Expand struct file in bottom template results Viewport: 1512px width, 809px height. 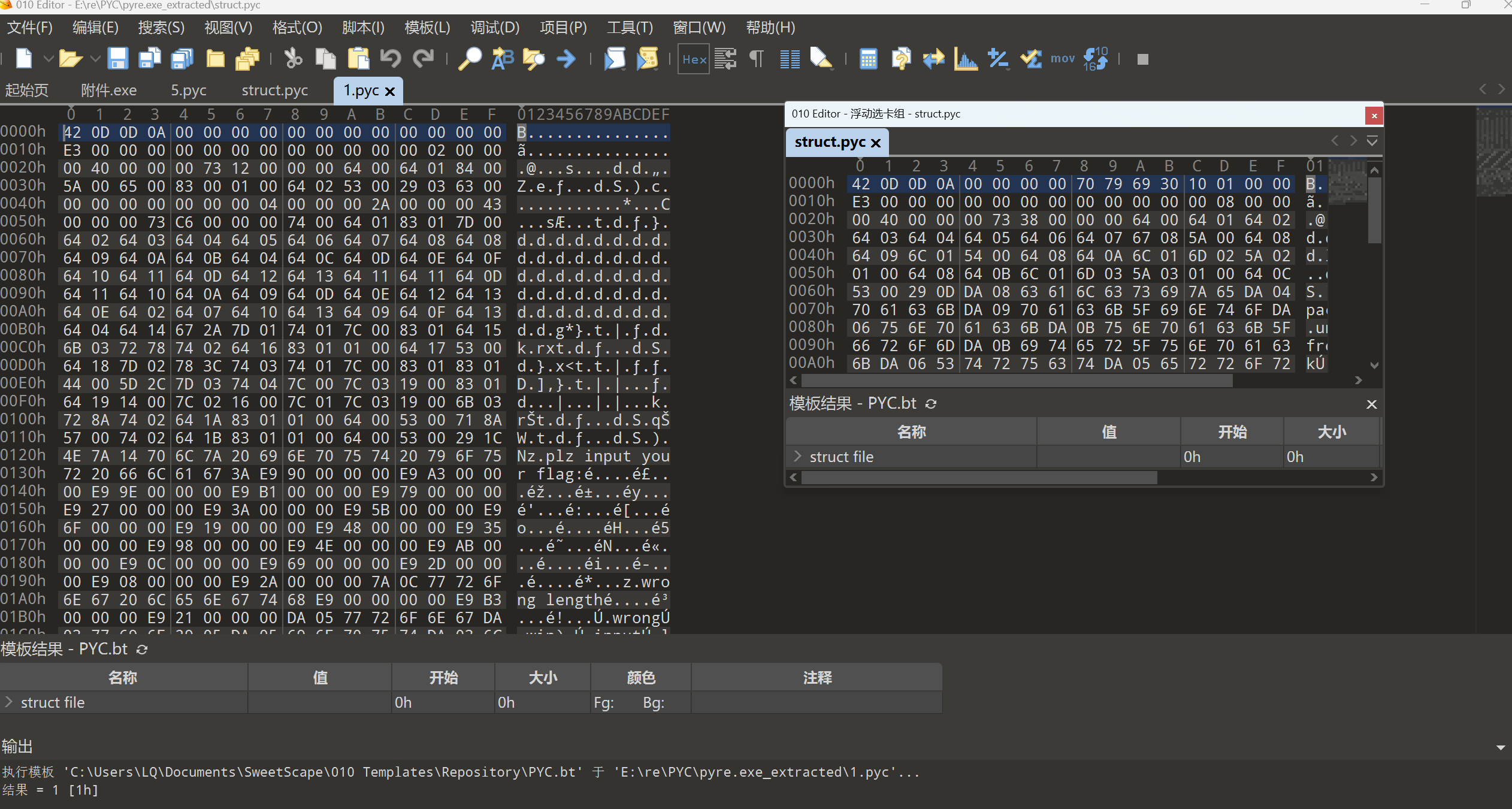click(8, 702)
